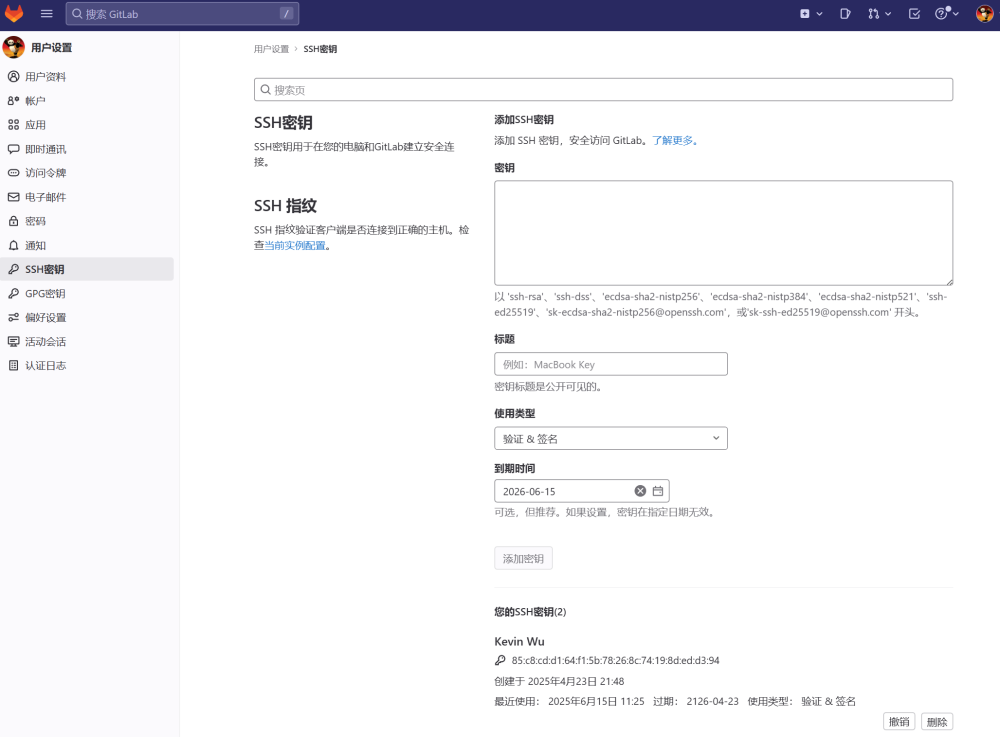1000x737 pixels.
Task: Open the GitLab Duo Chat icon
Action: pos(843,14)
